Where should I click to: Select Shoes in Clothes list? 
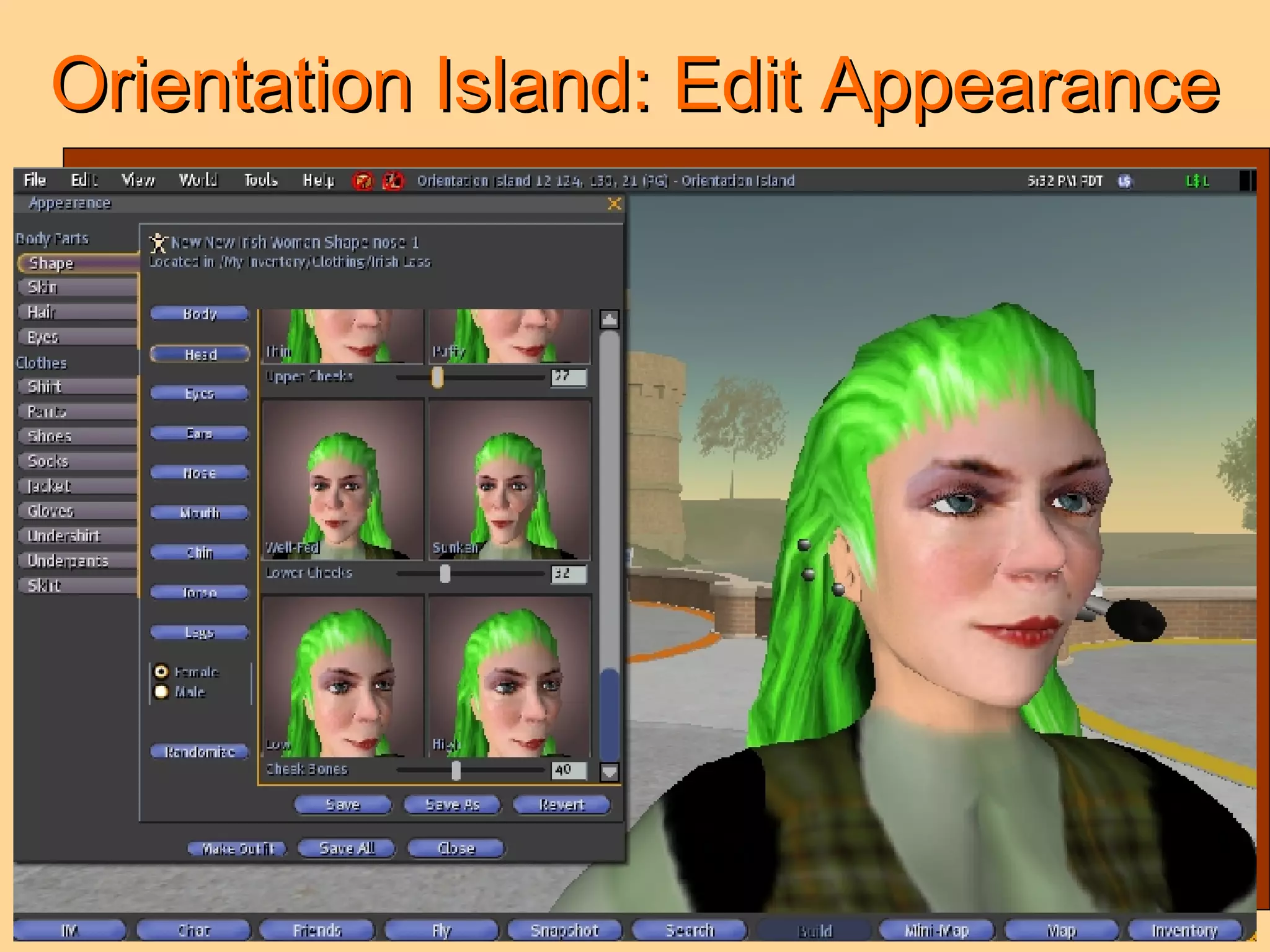tap(78, 436)
